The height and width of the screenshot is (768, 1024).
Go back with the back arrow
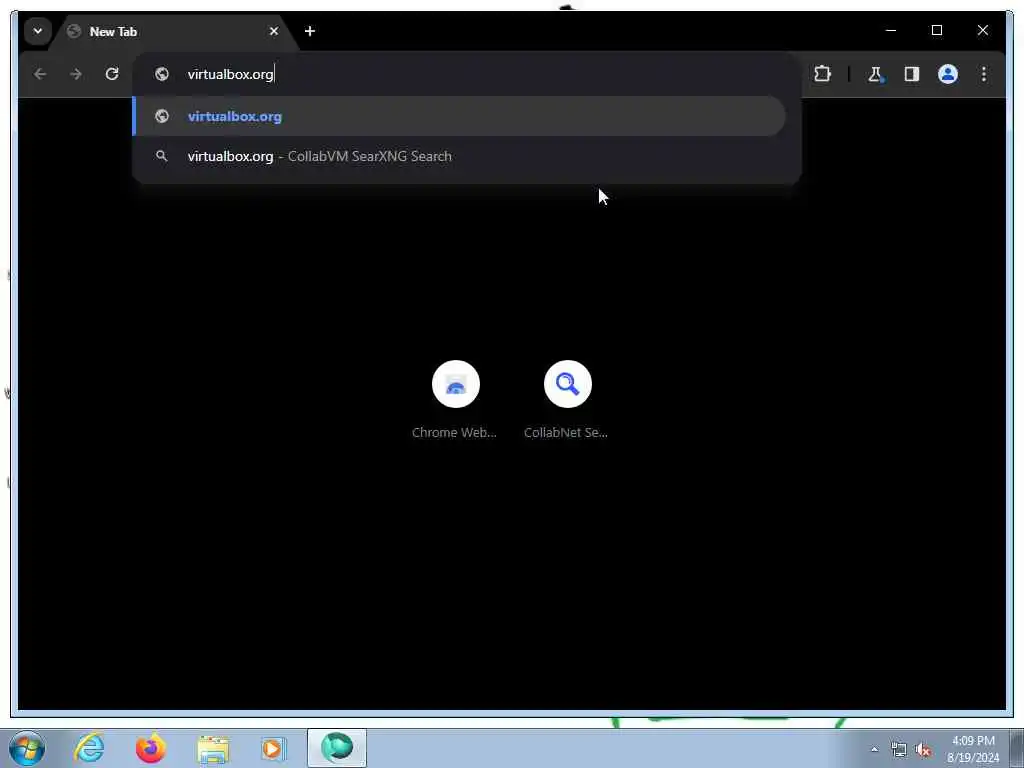(x=40, y=74)
